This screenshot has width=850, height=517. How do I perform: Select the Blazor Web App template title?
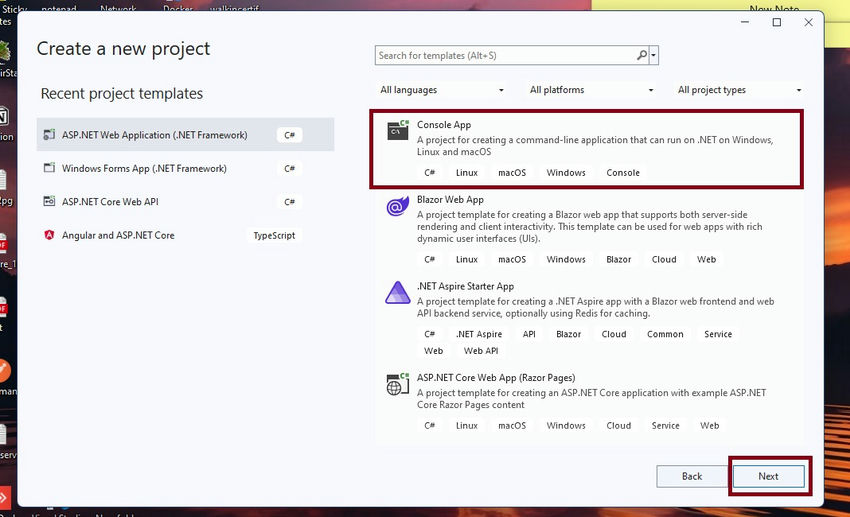point(450,199)
